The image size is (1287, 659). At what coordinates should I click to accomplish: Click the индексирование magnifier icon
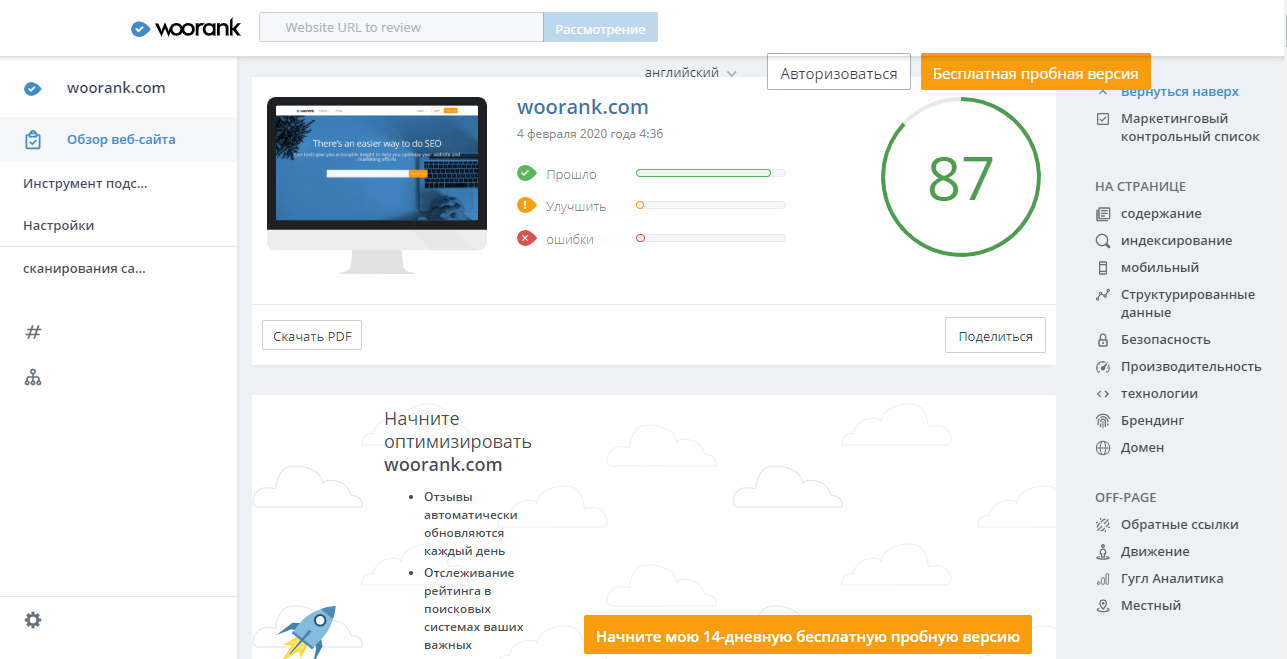[x=1103, y=241]
